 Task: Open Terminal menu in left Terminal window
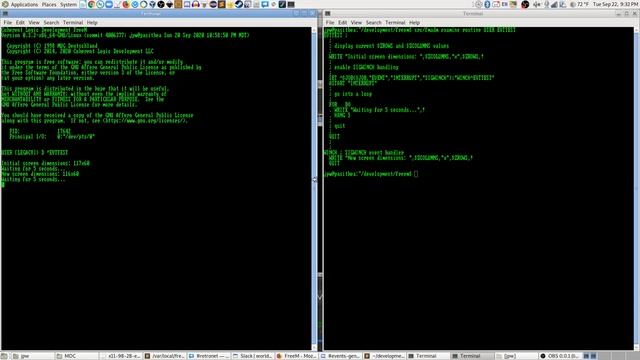tap(73, 22)
